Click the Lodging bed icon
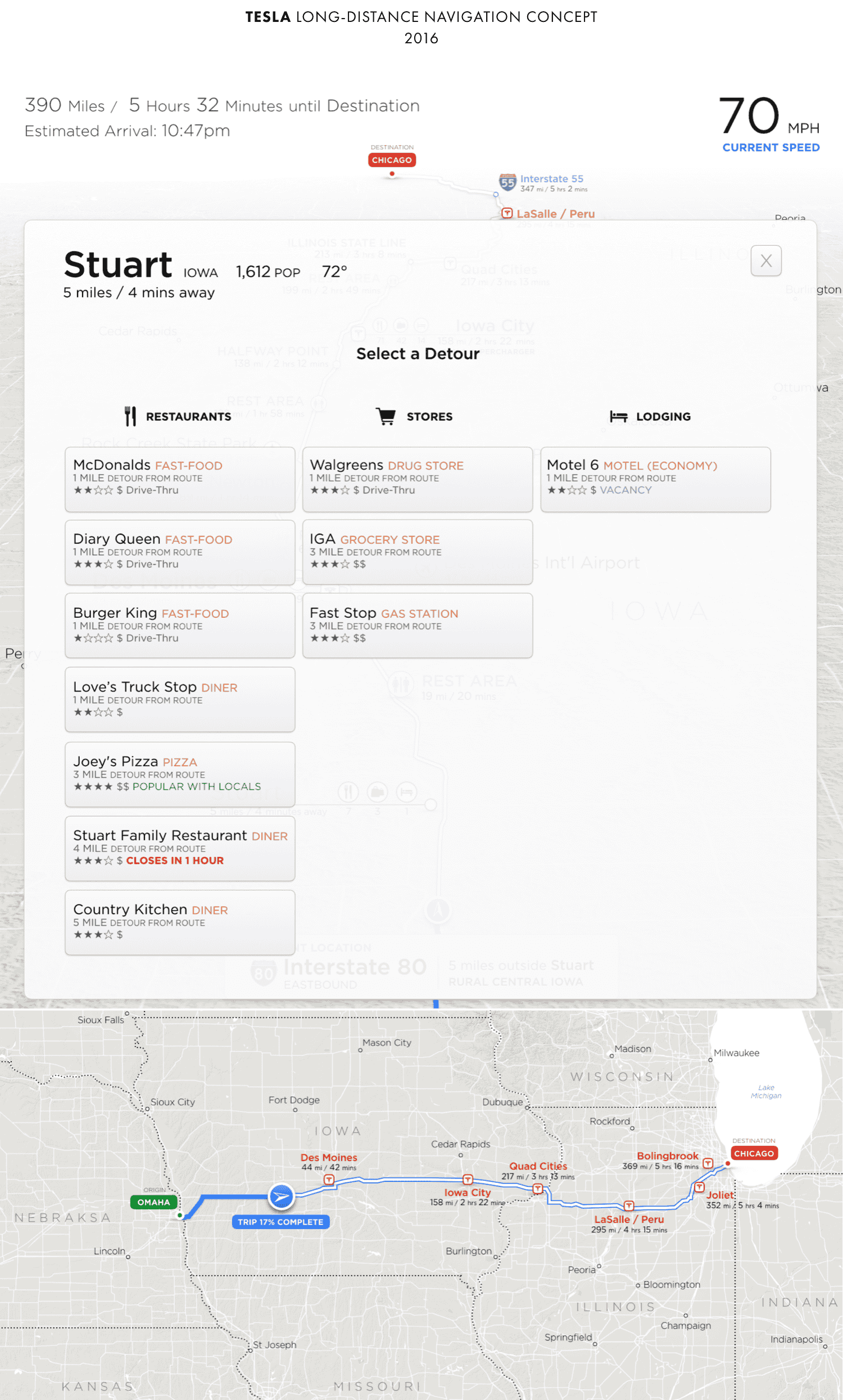The image size is (843, 1400). coord(619,417)
